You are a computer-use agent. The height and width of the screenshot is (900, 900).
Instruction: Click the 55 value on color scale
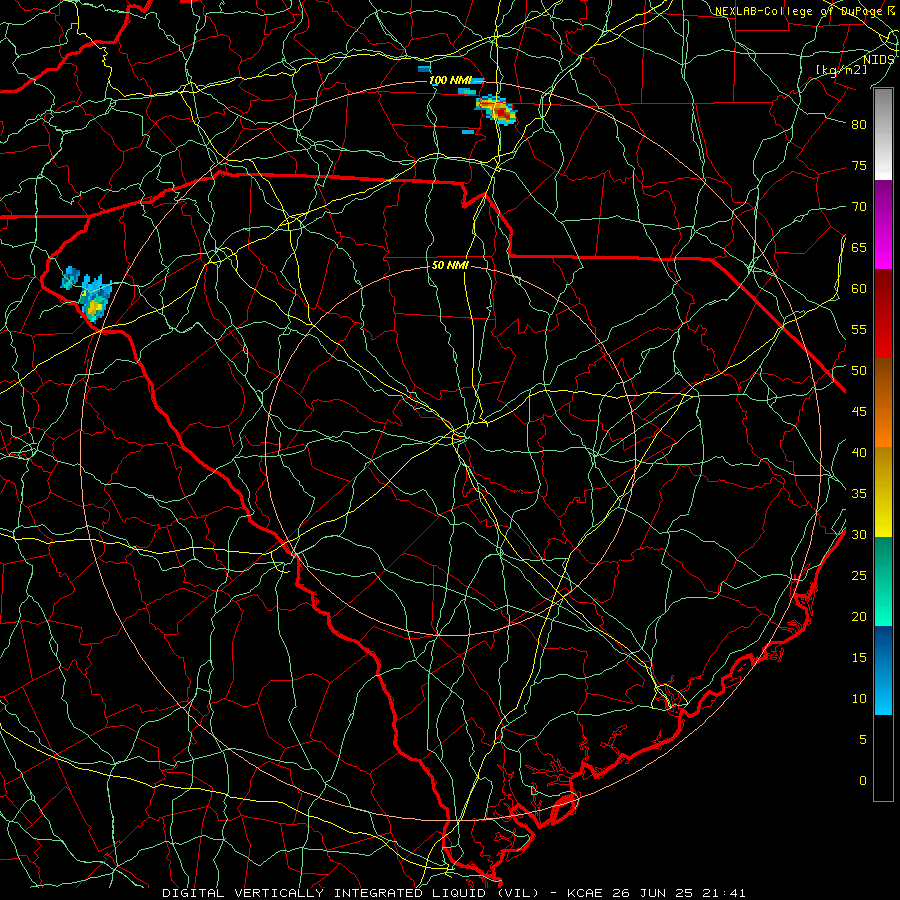(859, 329)
